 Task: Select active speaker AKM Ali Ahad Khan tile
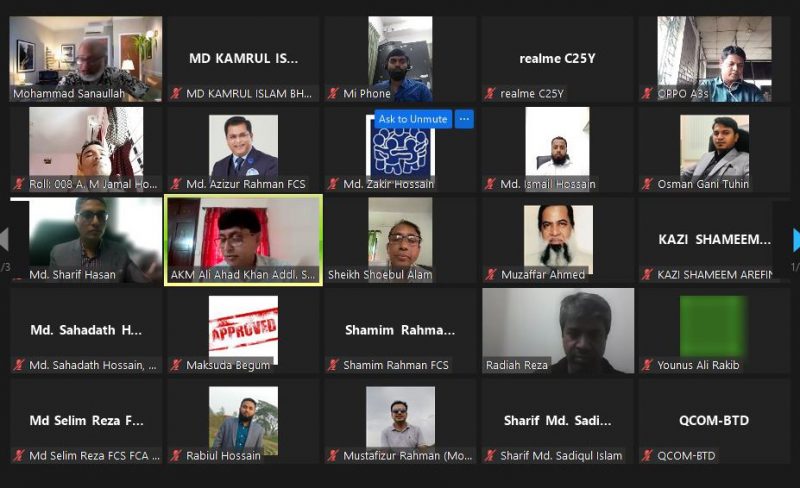(x=243, y=240)
